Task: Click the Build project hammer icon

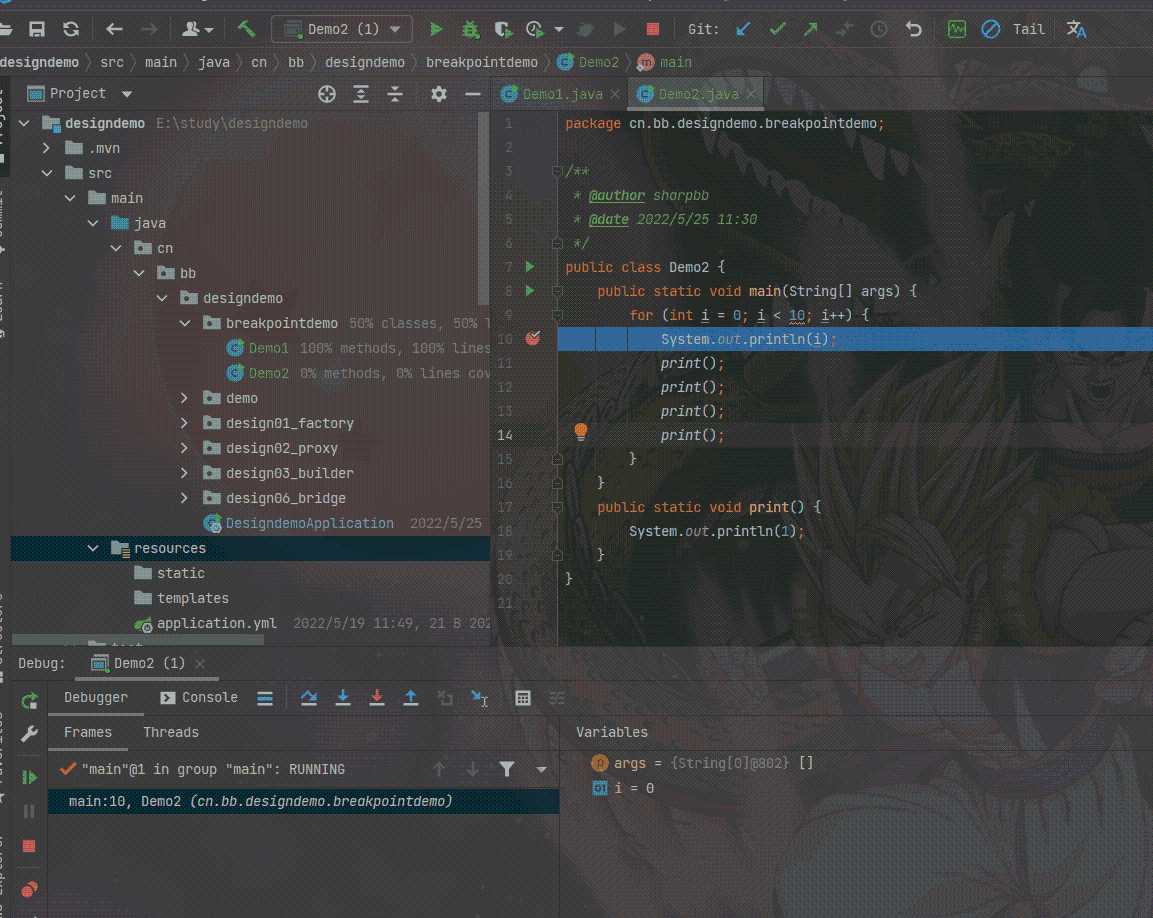Action: 246,29
